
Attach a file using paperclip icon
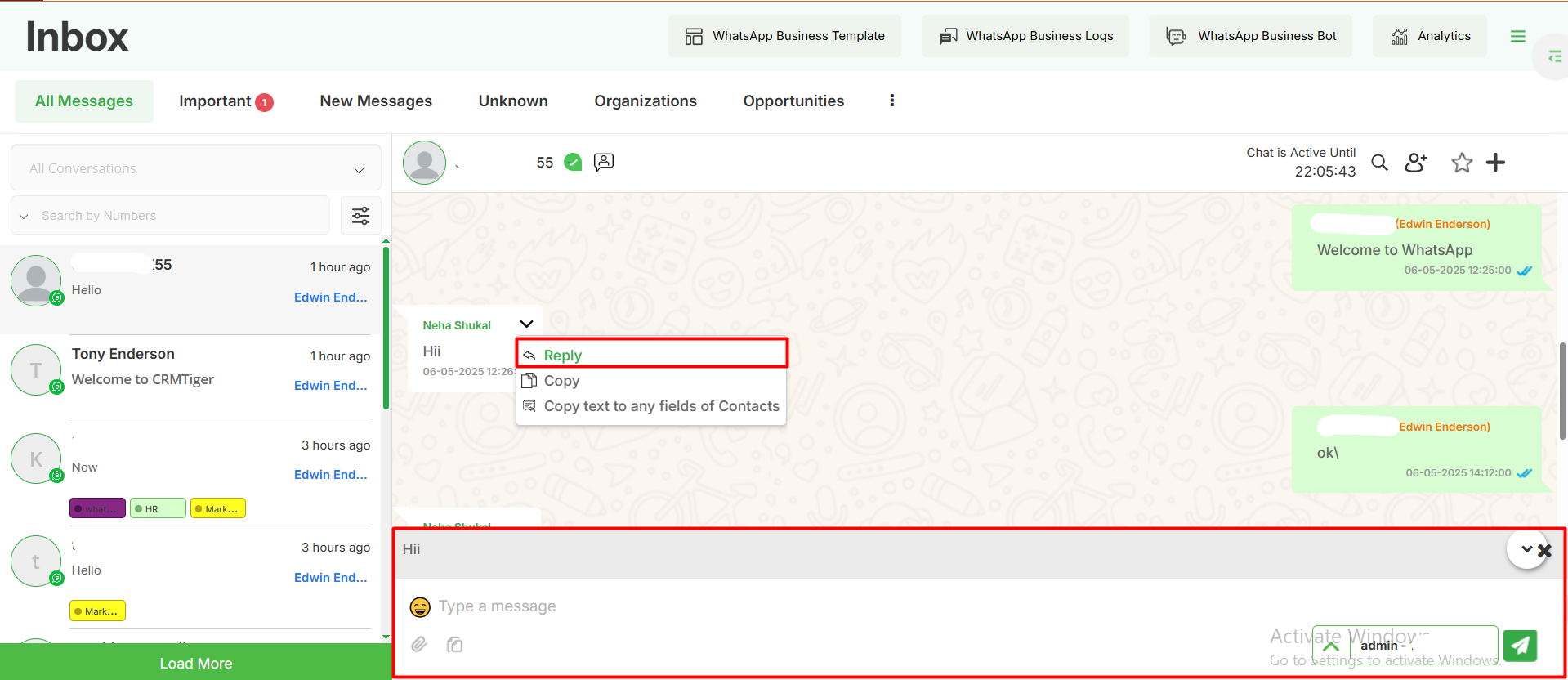pos(419,645)
